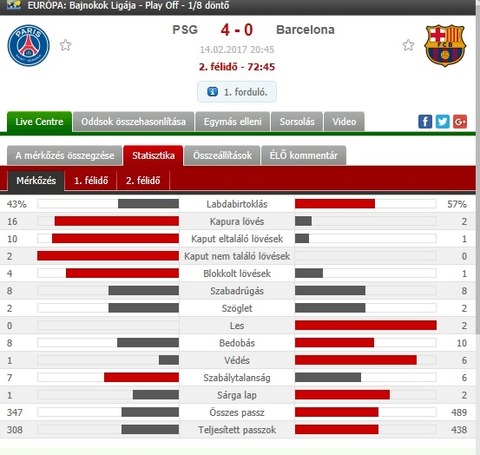480x455 pixels.
Task: Click the info icon beside 1. forduló
Action: (x=212, y=92)
